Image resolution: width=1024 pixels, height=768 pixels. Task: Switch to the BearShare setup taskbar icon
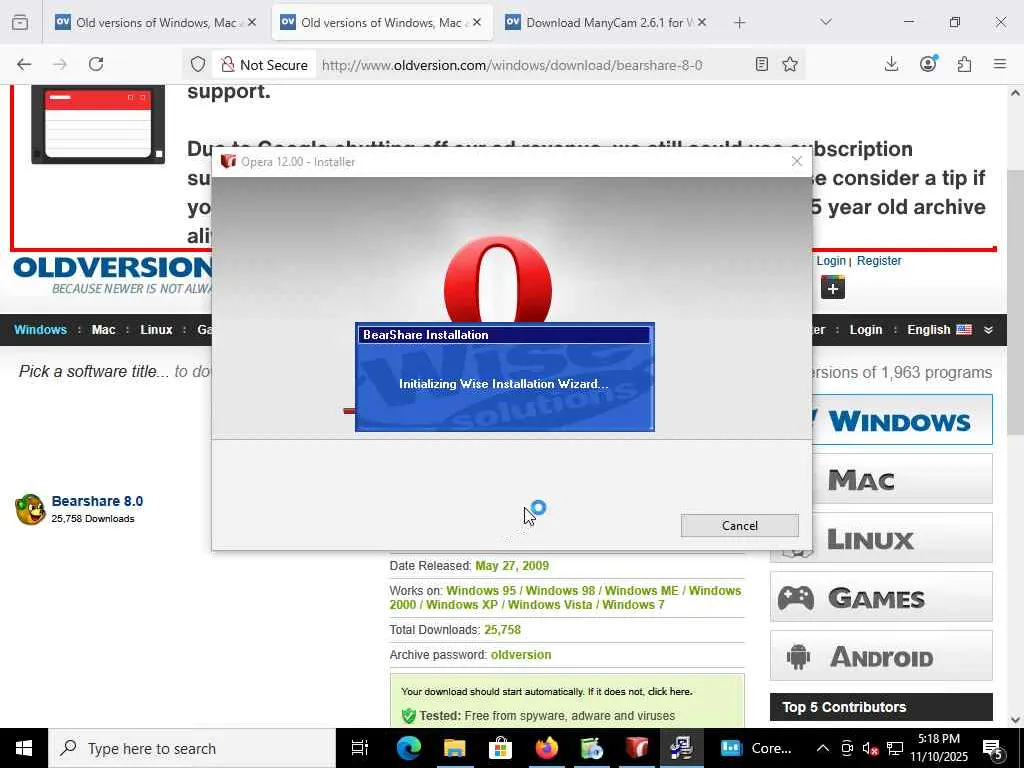[681, 748]
